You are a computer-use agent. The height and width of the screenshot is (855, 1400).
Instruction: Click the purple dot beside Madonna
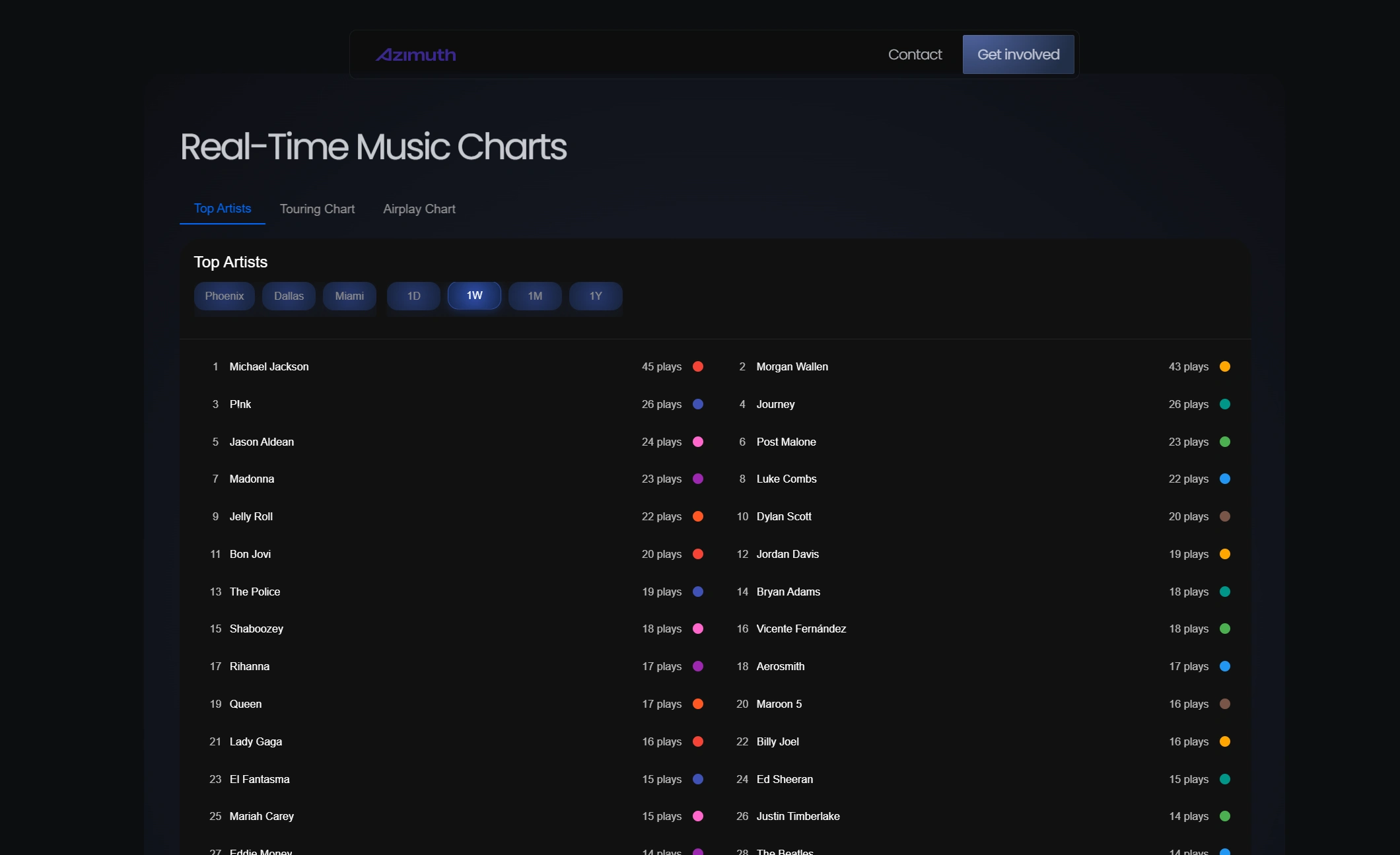coord(698,479)
